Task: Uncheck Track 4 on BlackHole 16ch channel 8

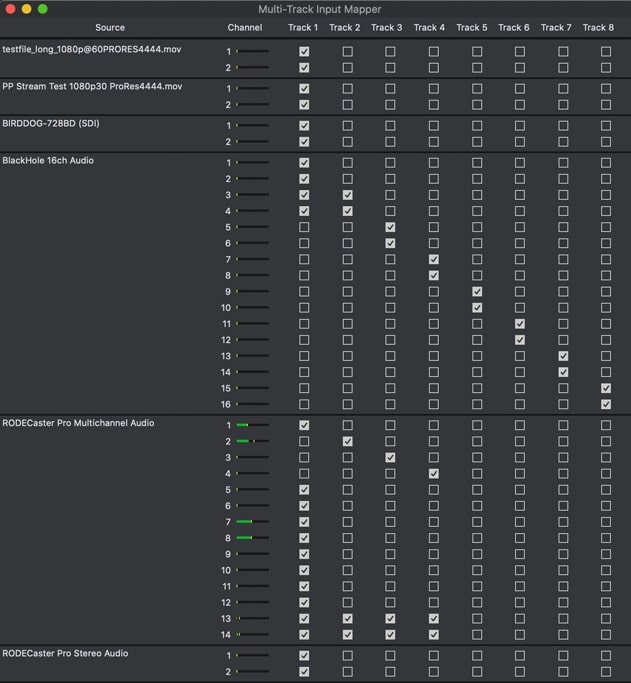Action: coord(433,275)
